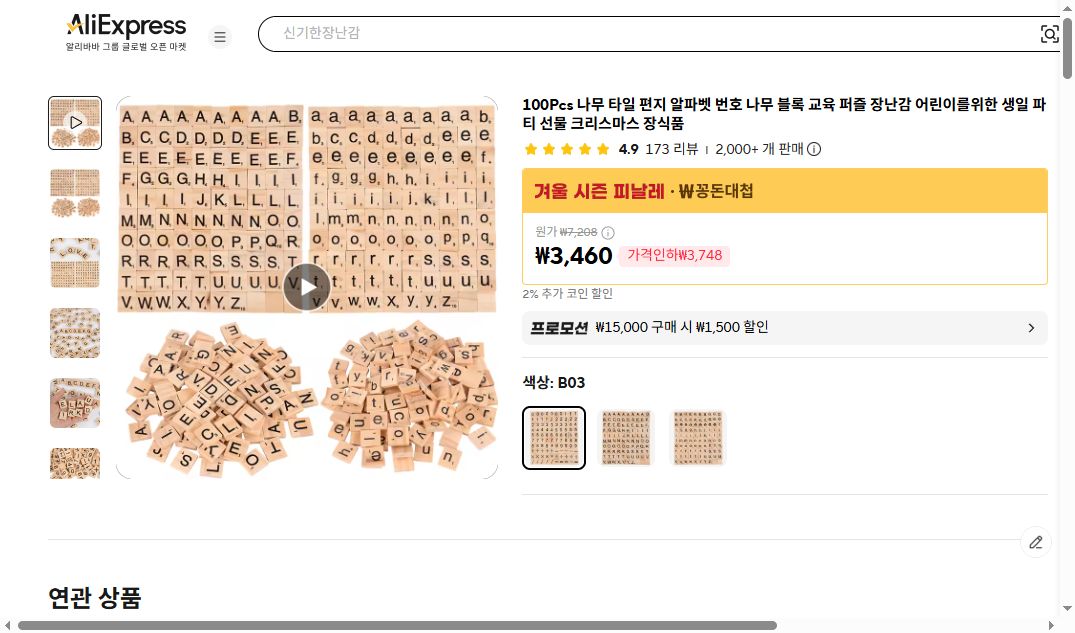Click the five-star rating icons
Viewport: 1075px width, 633px height.
(566, 148)
